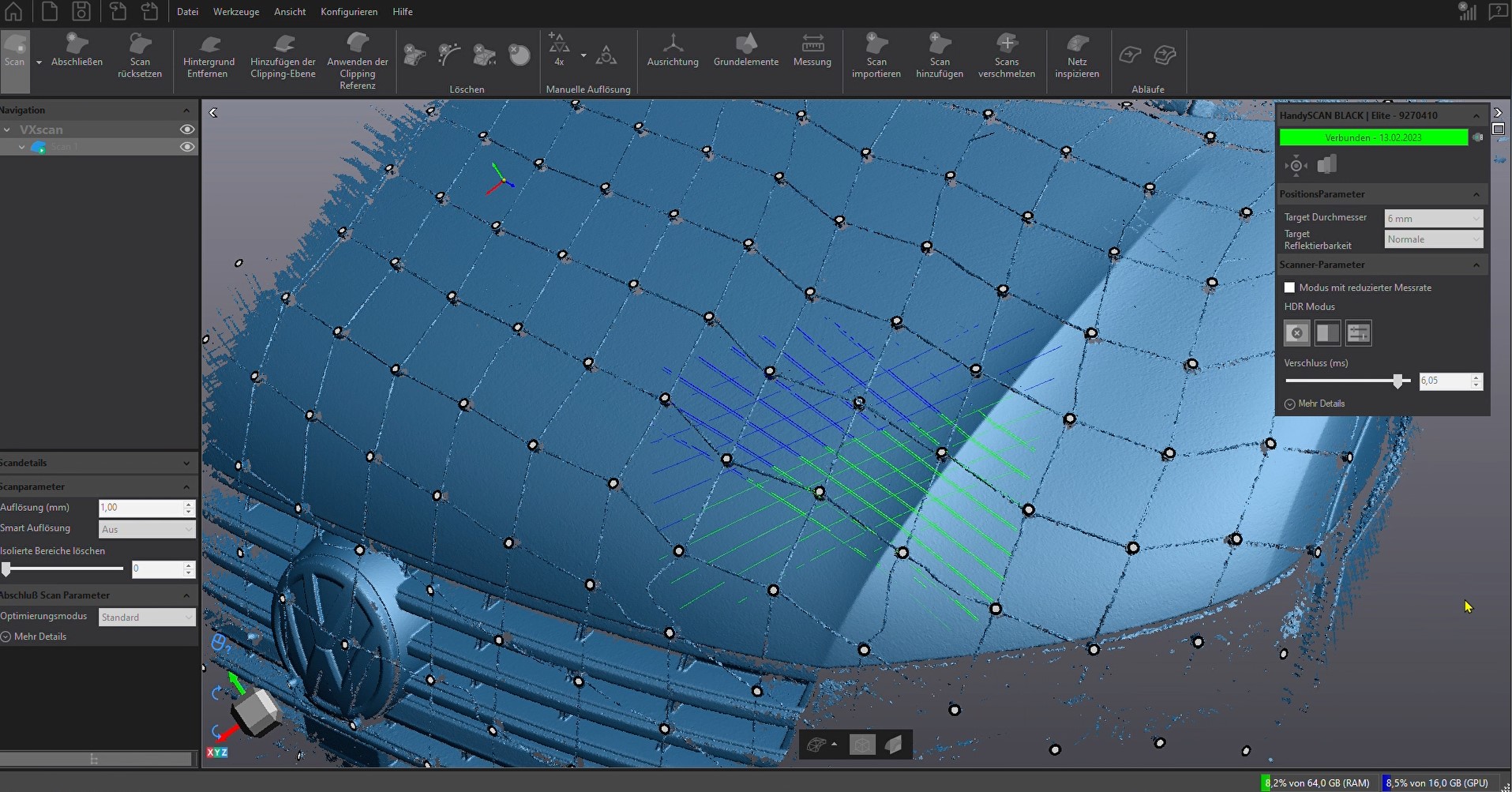Click the Verschluss (ms) slider handle
The width and height of the screenshot is (1512, 792).
pos(1398,381)
